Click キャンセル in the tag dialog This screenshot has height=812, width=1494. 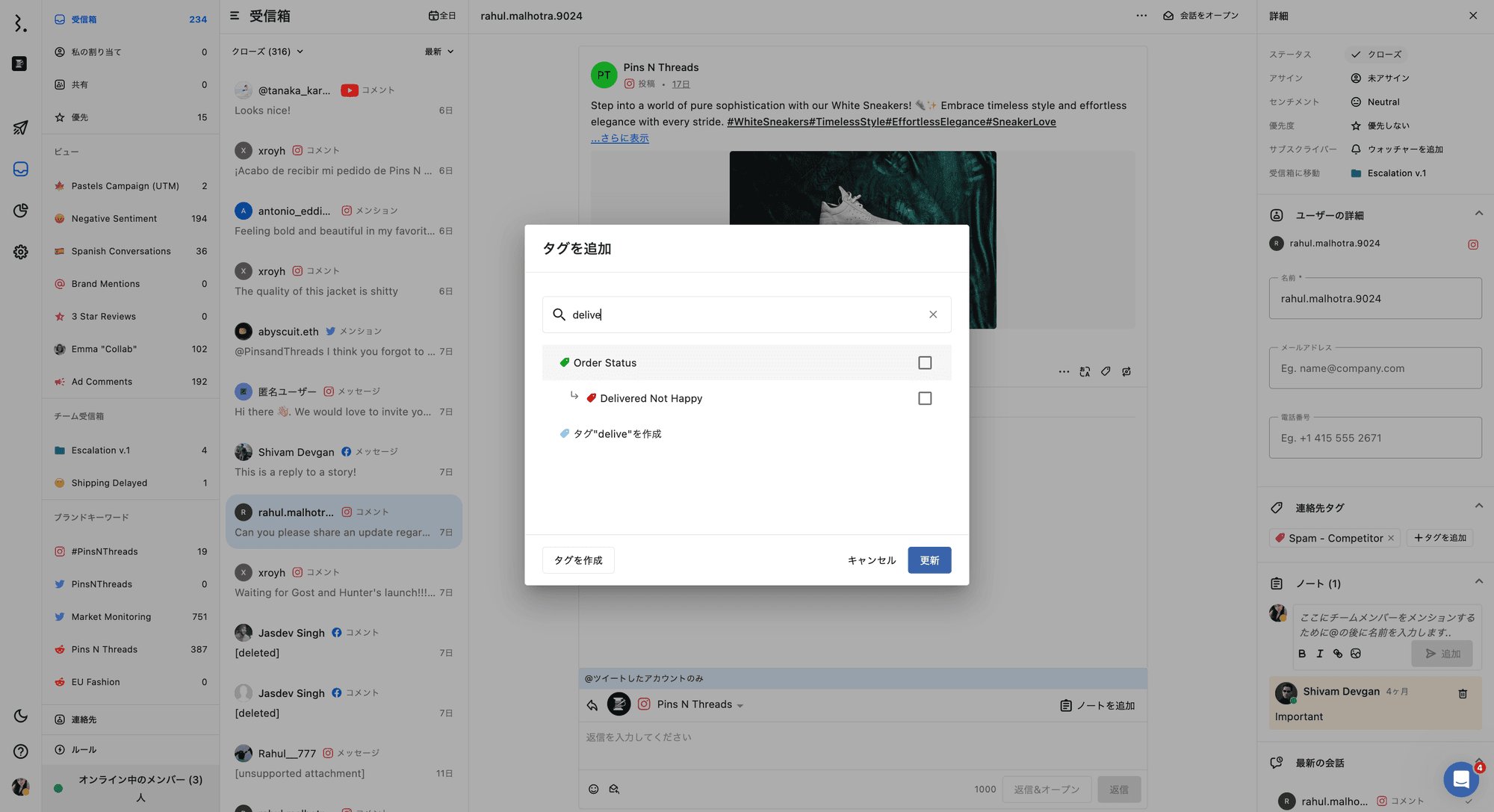[x=871, y=560]
